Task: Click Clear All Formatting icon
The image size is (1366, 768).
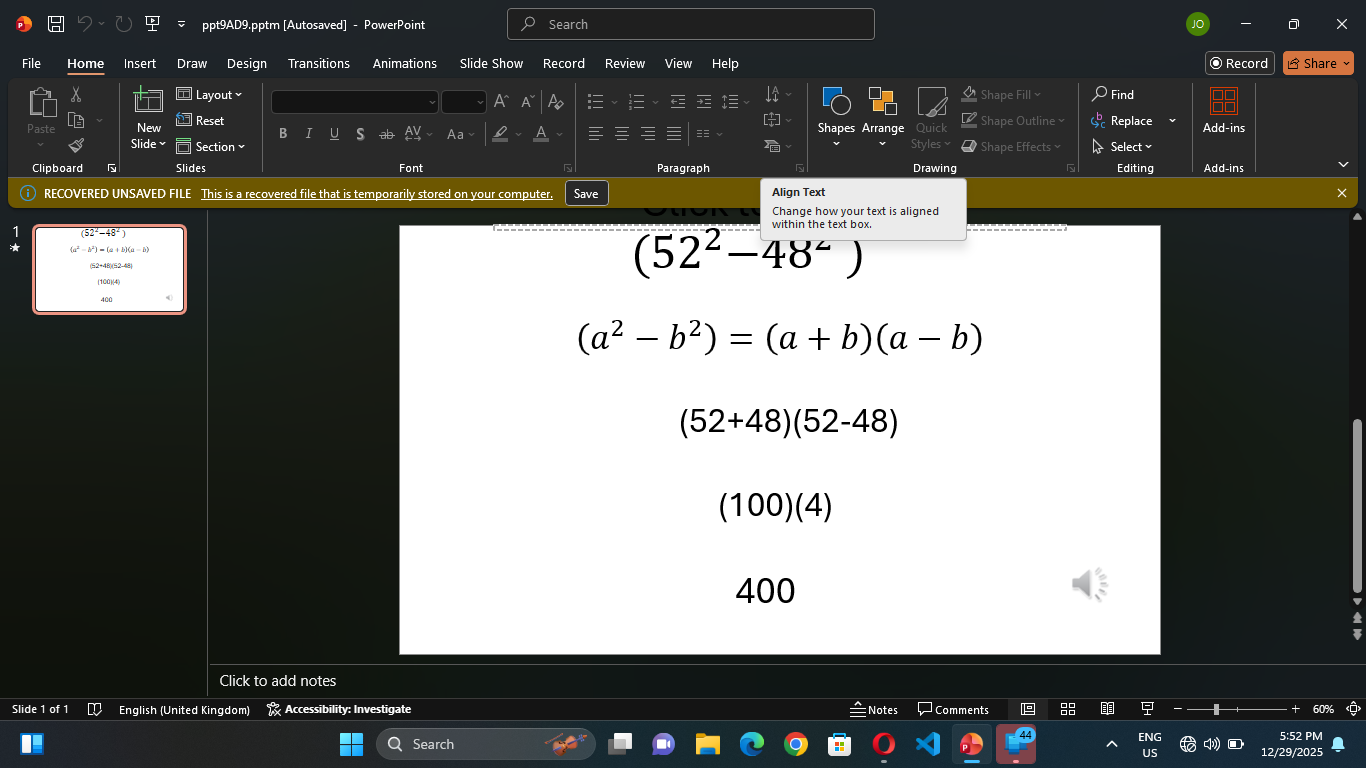Action: [x=556, y=101]
